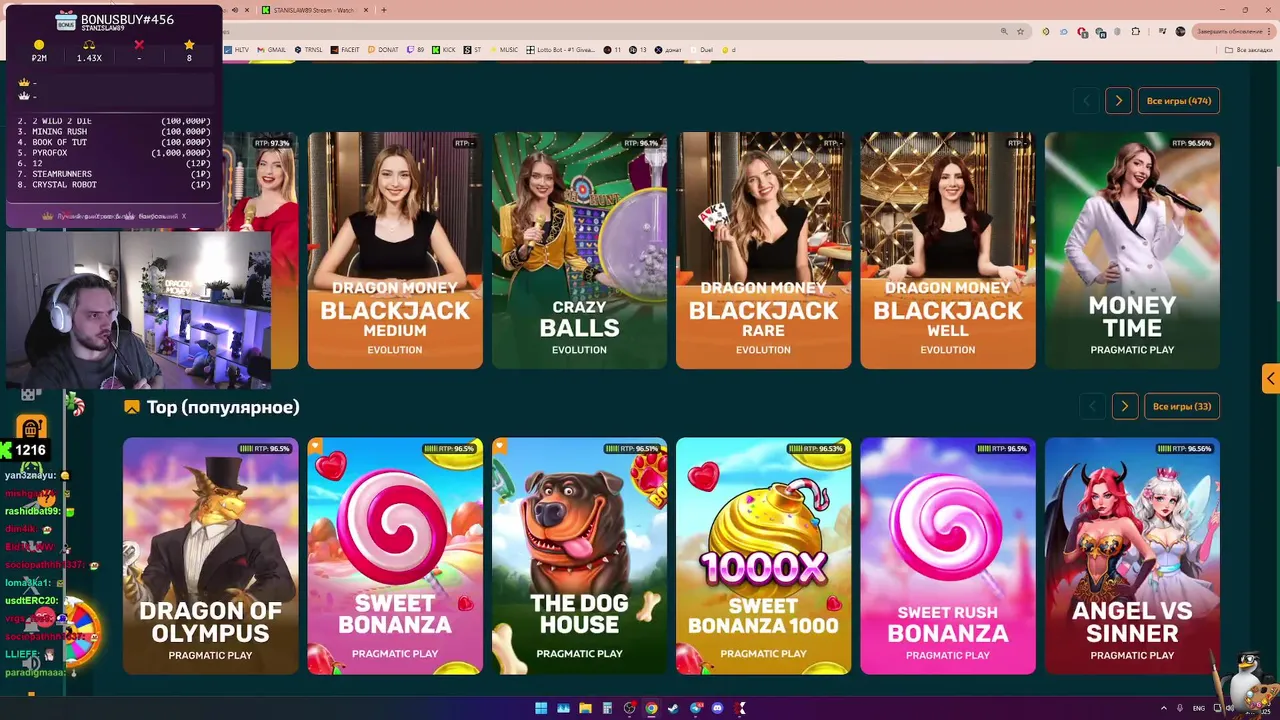Click the red X icon in the BonusBuy overlay
The width and height of the screenshot is (1280, 720).
click(x=139, y=45)
